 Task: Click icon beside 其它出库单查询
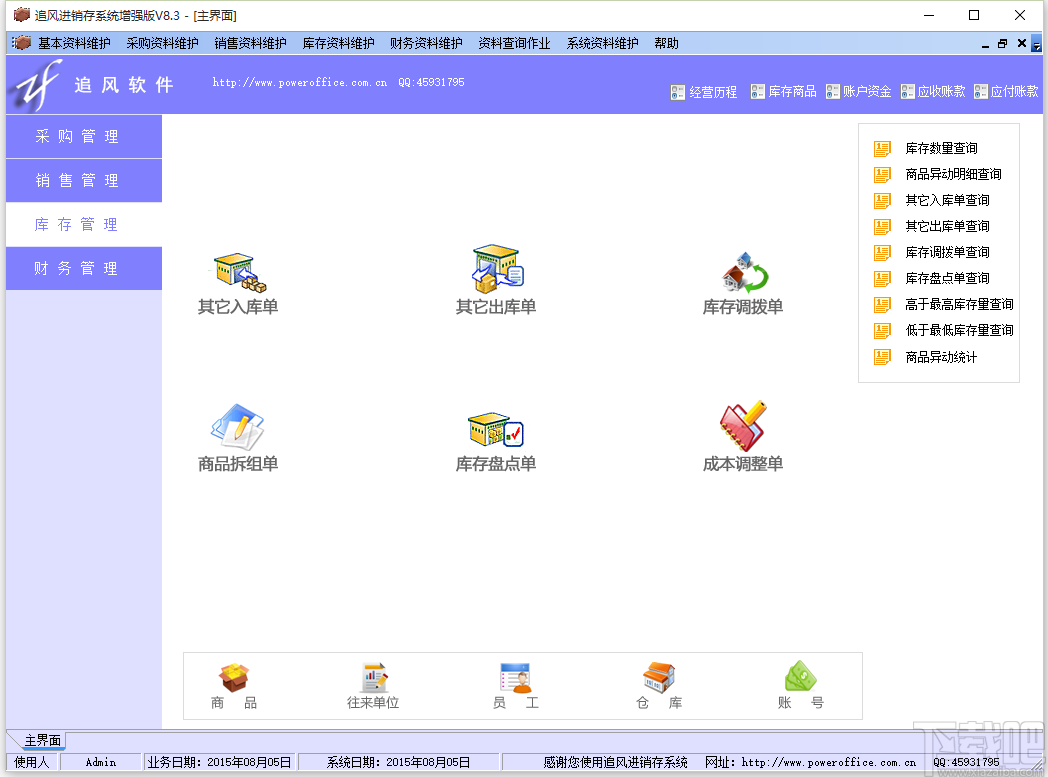tap(882, 226)
